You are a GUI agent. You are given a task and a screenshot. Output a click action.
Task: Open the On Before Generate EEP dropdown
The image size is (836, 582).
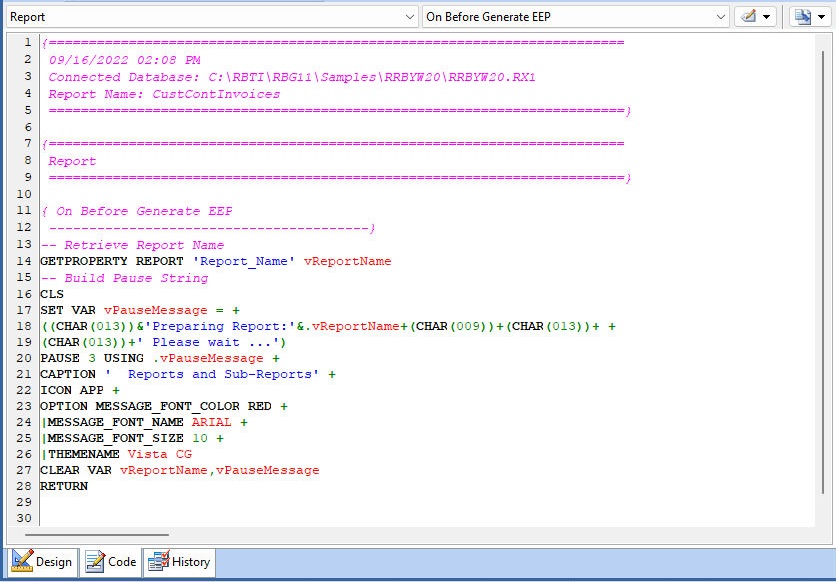point(576,17)
